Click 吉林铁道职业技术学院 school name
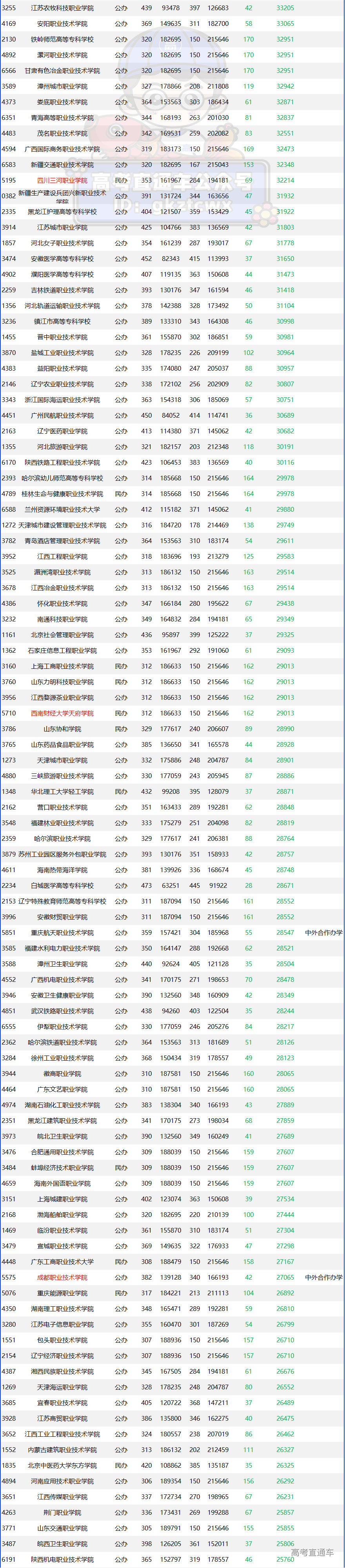The height and width of the screenshot is (1568, 345). pos(62,290)
